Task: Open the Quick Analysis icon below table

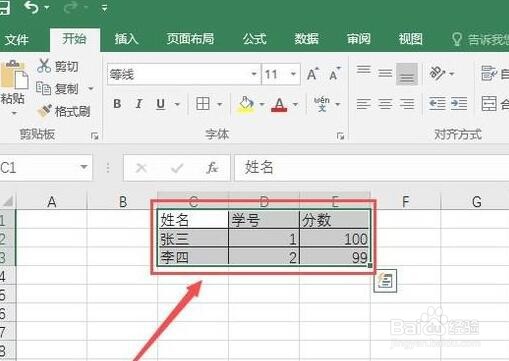Action: pos(385,281)
